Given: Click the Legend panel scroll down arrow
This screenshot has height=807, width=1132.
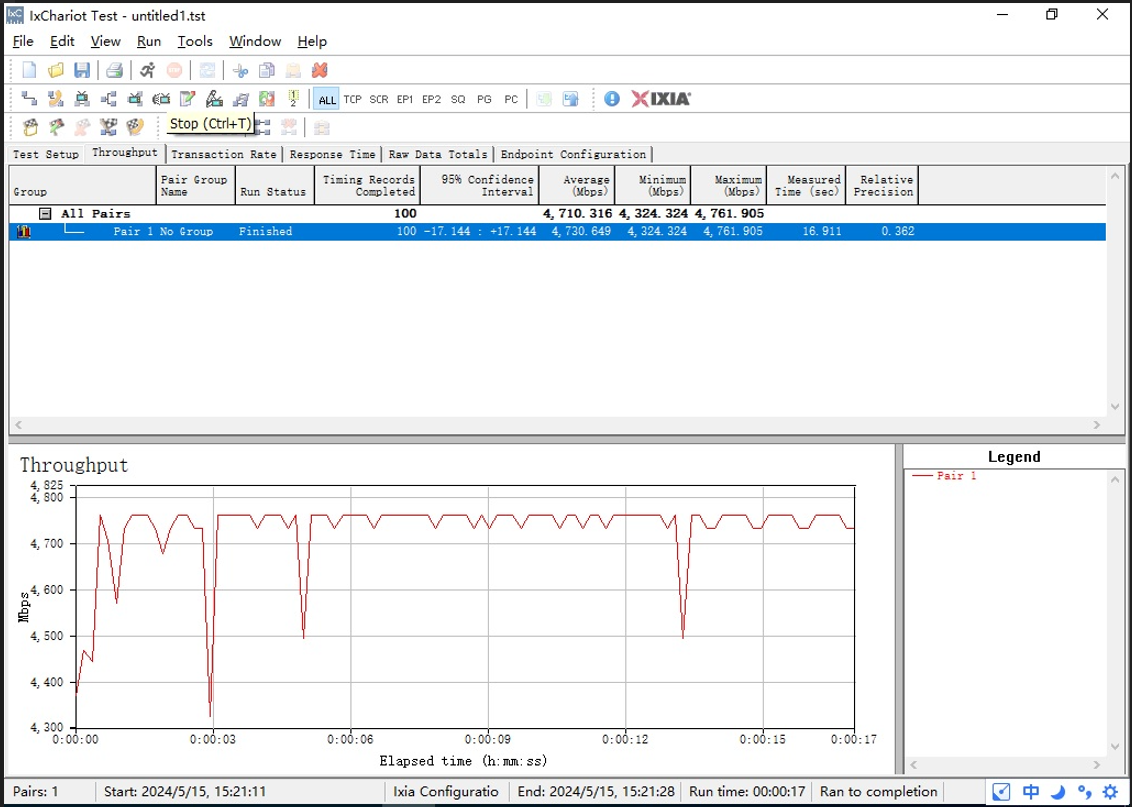Looking at the screenshot, I should tap(1116, 748).
